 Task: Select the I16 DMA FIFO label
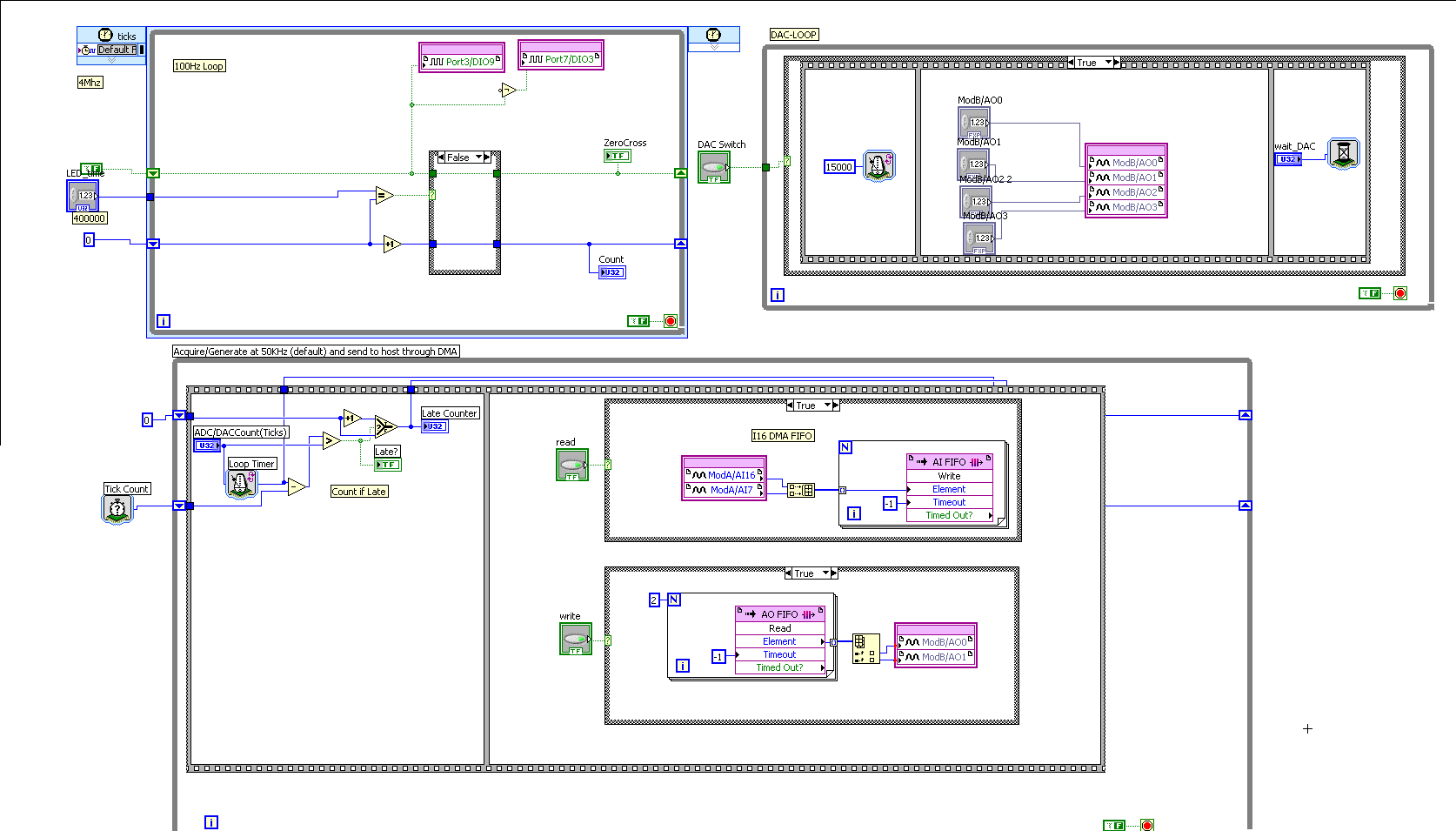click(783, 436)
